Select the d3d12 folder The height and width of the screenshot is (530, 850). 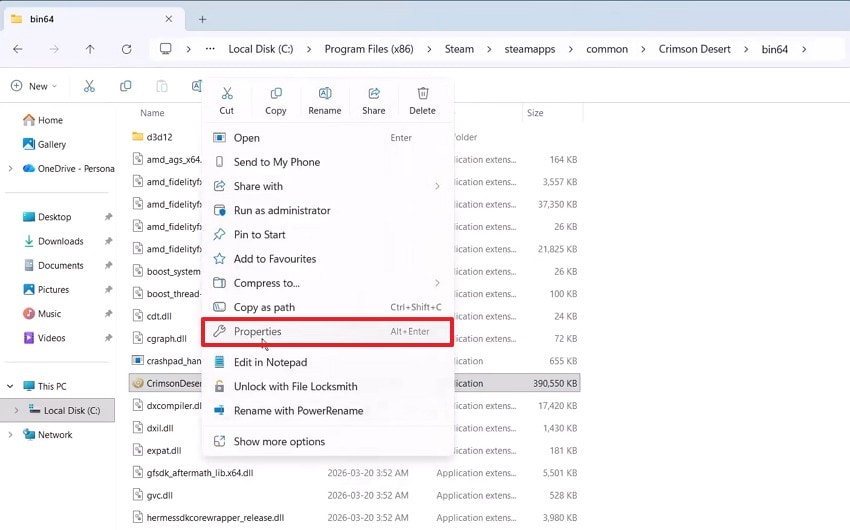tap(159, 137)
